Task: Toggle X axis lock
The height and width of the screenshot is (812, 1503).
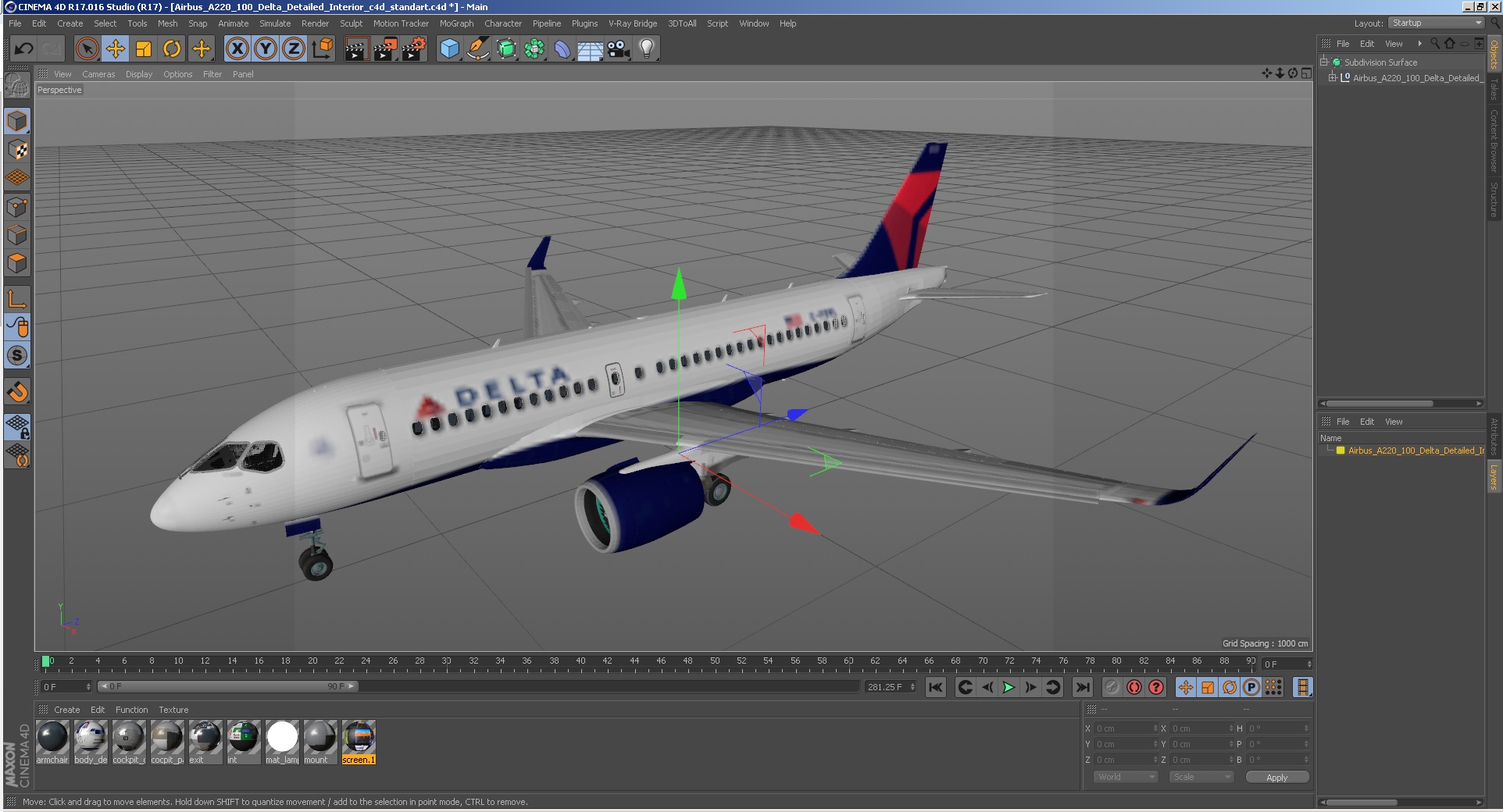Action: click(237, 49)
